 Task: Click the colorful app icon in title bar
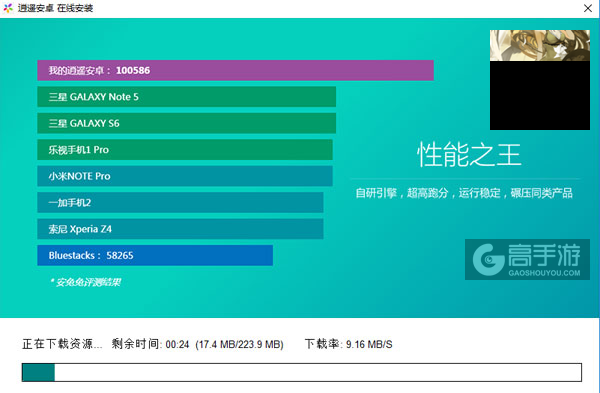tap(8, 8)
